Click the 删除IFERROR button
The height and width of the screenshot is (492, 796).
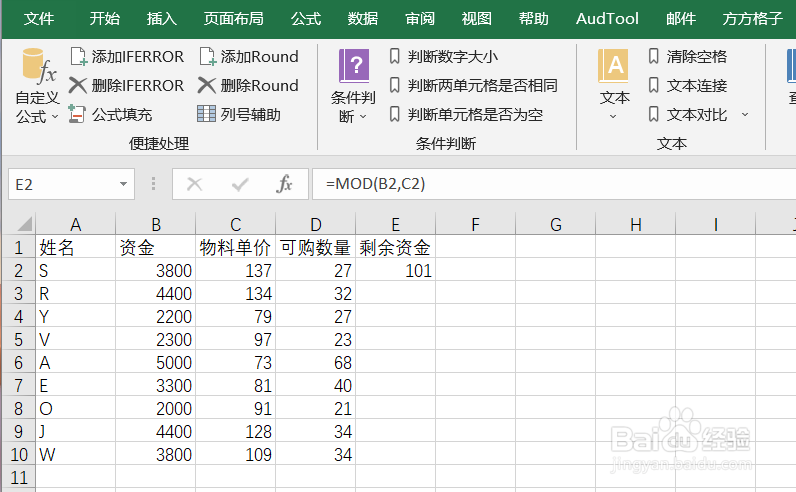click(x=127, y=85)
